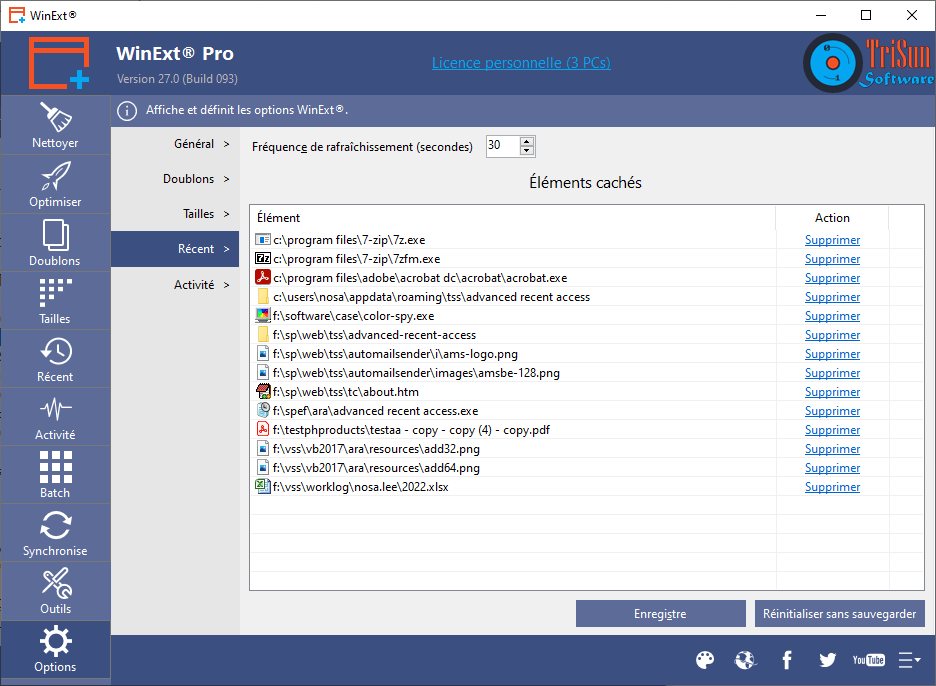Click Supprimer for 7zfm.exe
Screen dimensions: 936x686
832,259
